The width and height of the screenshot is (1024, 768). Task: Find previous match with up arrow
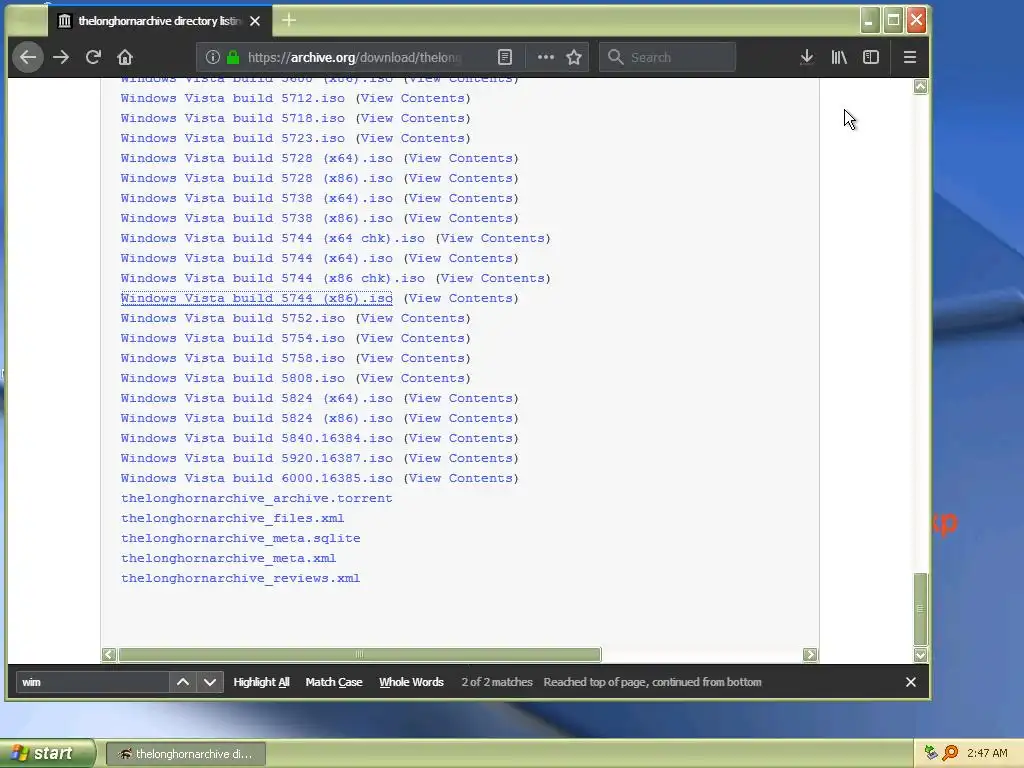[183, 682]
